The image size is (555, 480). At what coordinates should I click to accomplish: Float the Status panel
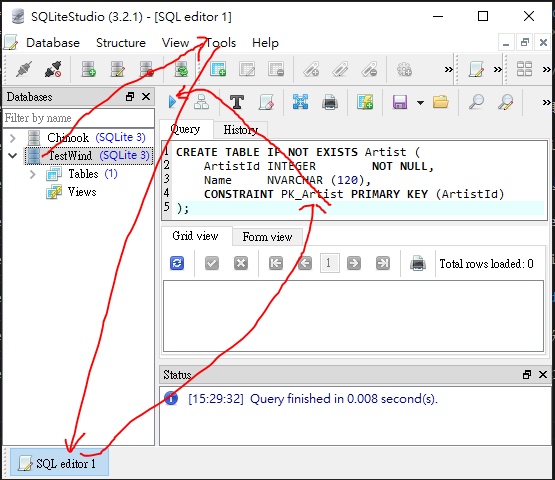[x=527, y=375]
